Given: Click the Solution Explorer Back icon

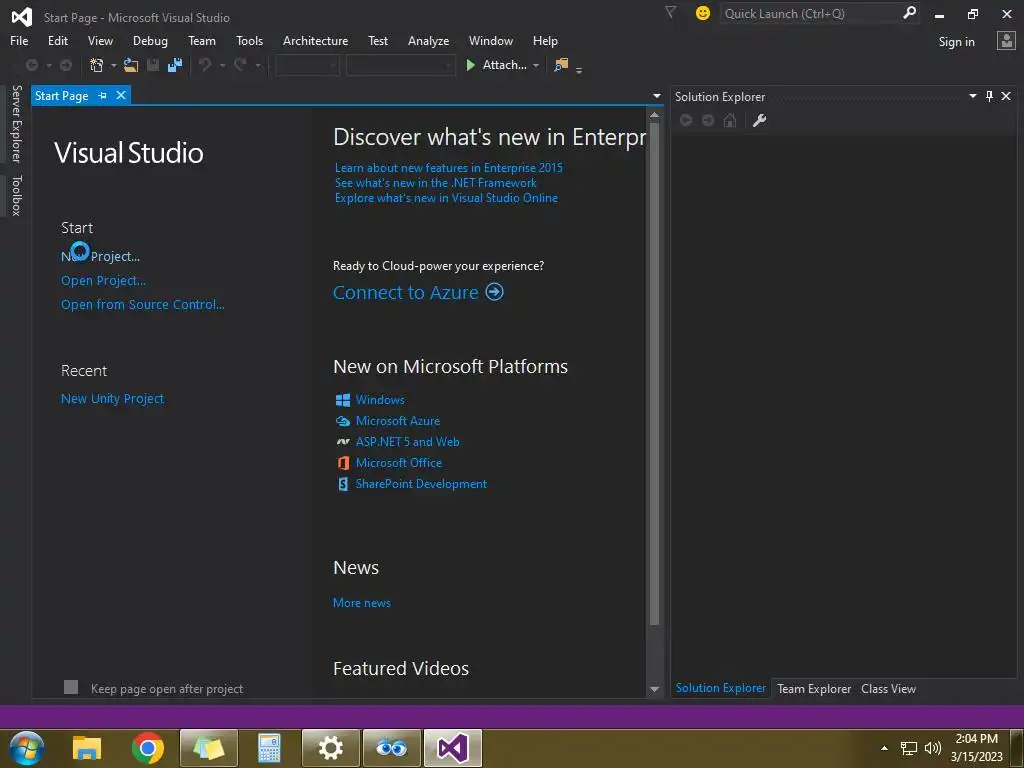Looking at the screenshot, I should point(686,120).
